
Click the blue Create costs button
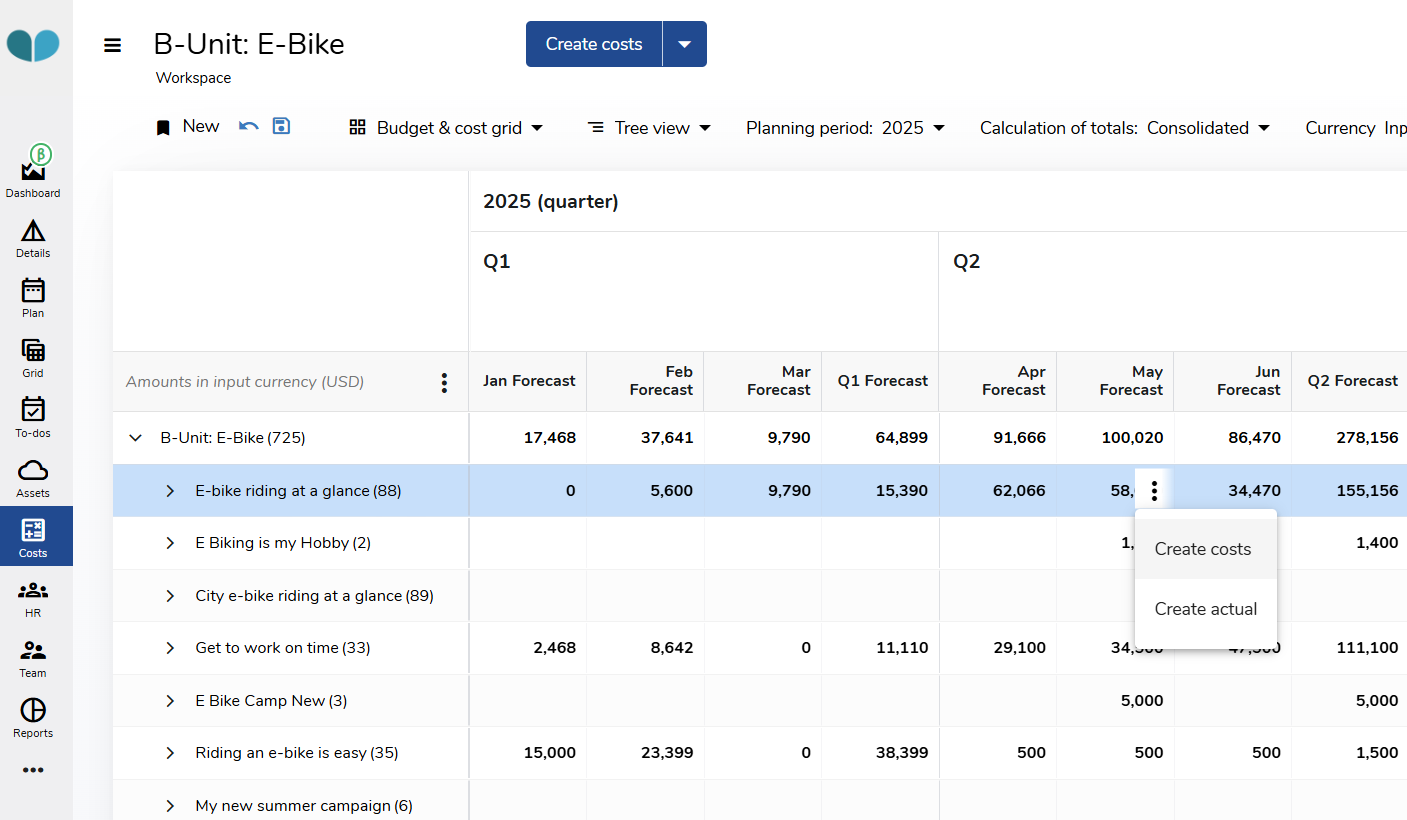[594, 44]
